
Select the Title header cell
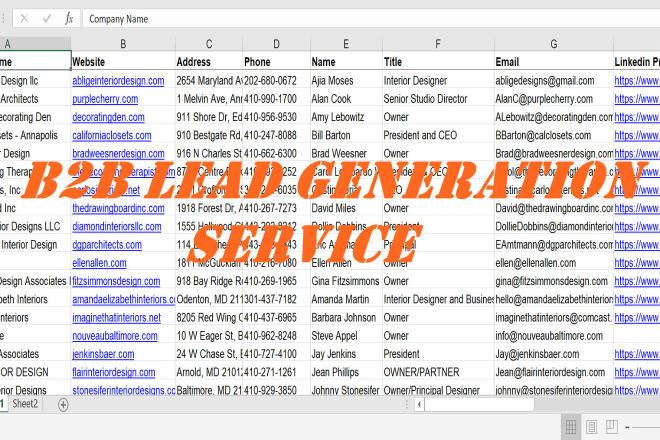(438, 62)
